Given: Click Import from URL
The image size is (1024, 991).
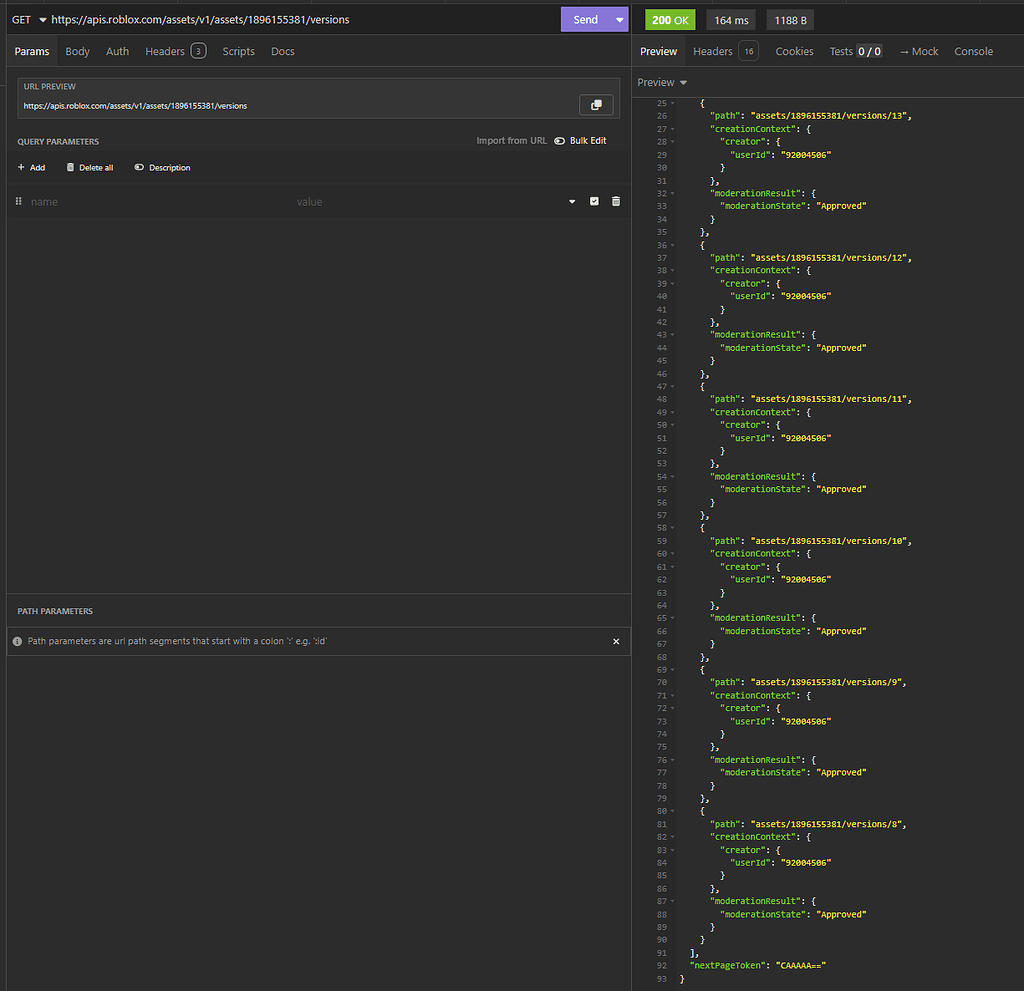Looking at the screenshot, I should (511, 140).
